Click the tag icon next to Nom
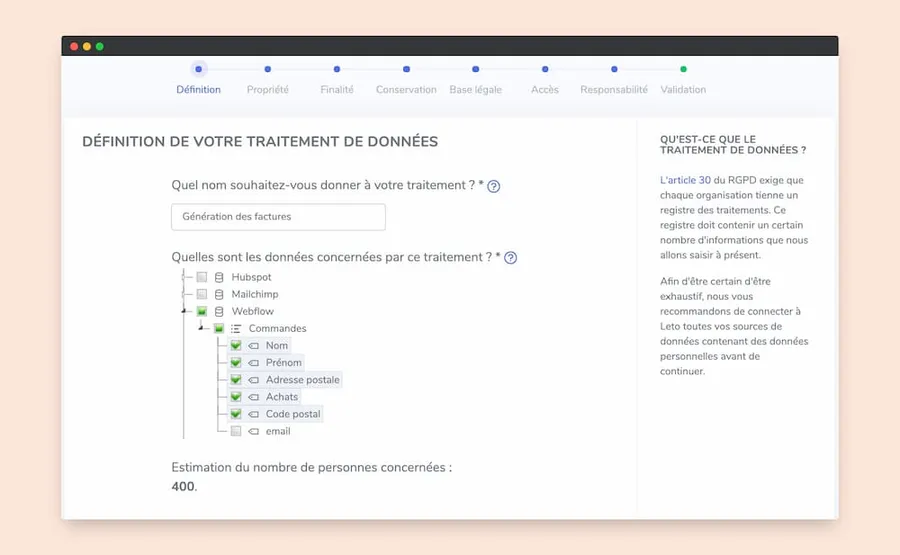The height and width of the screenshot is (555, 900). [253, 346]
